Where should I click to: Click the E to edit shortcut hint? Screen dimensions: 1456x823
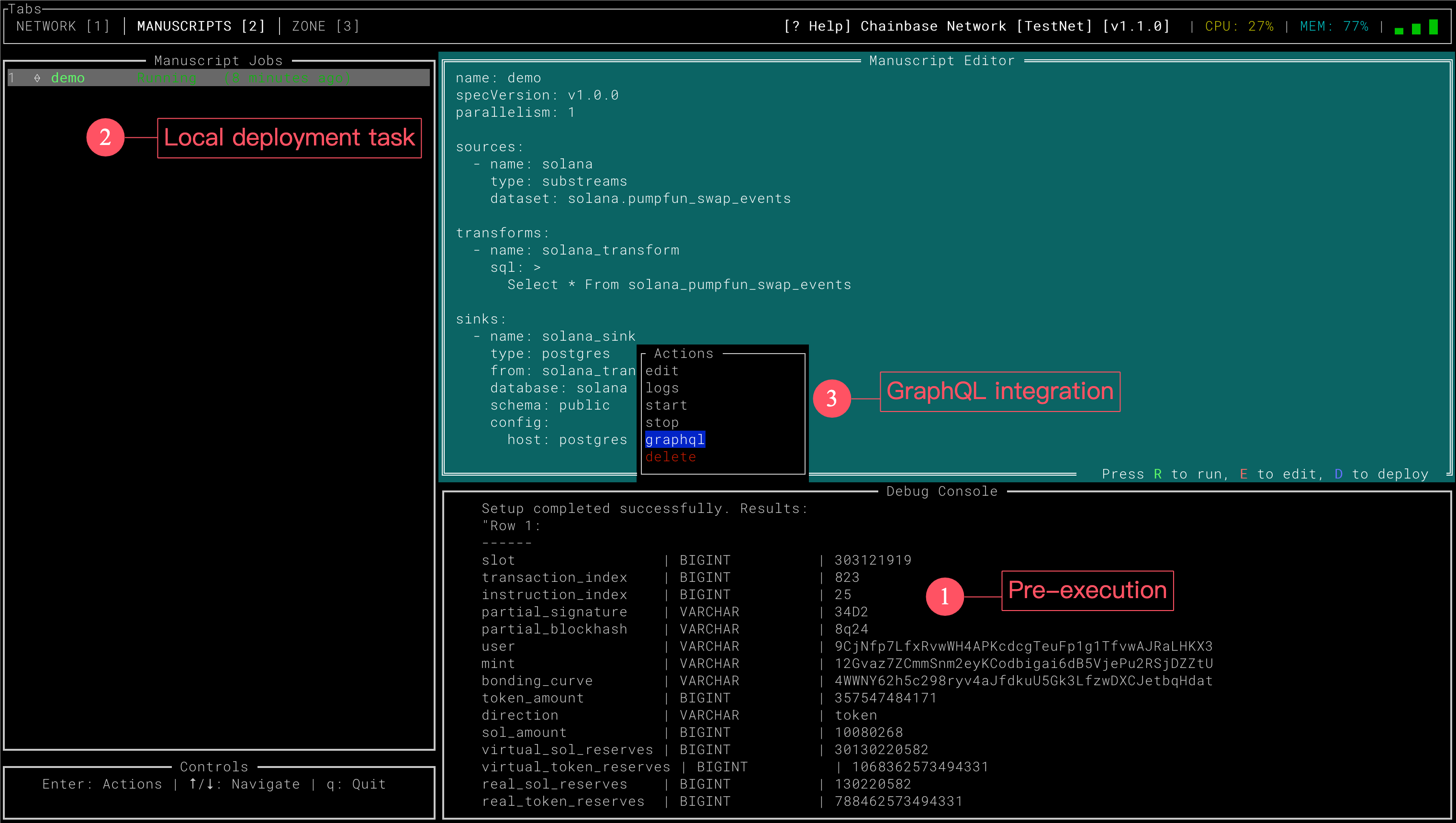[x=1278, y=474]
